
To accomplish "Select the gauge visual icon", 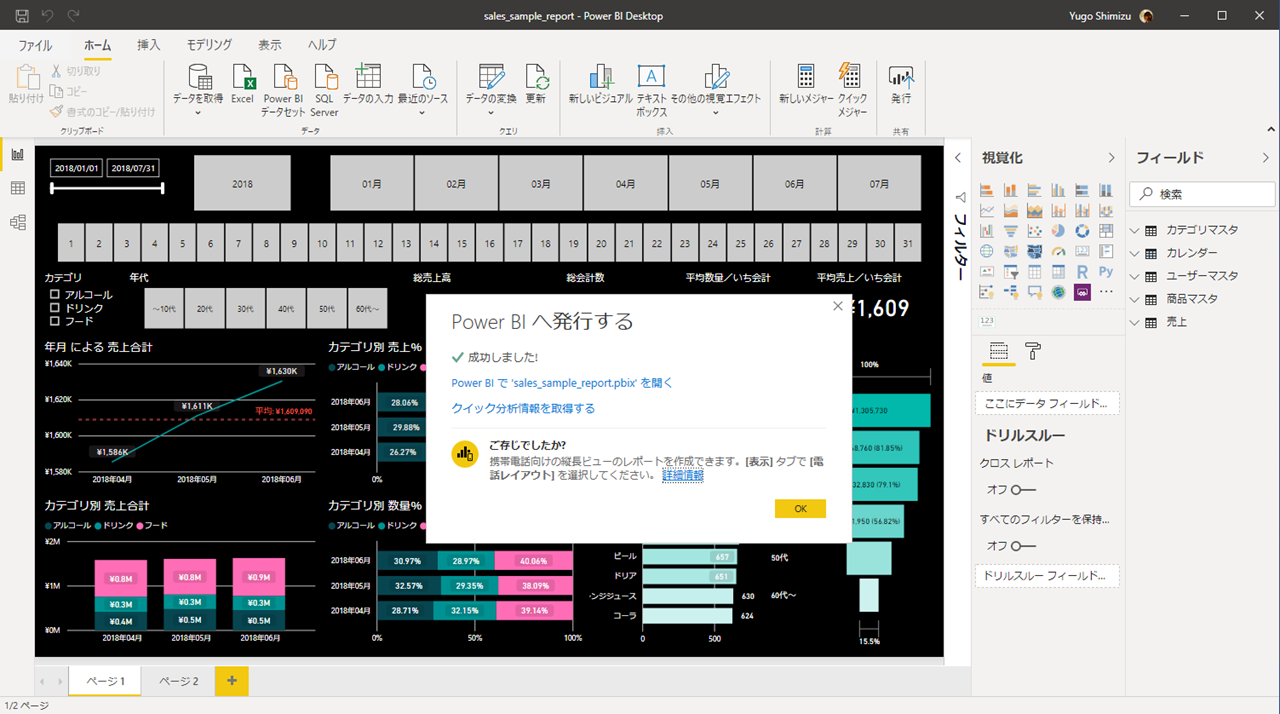I will pos(1059,251).
